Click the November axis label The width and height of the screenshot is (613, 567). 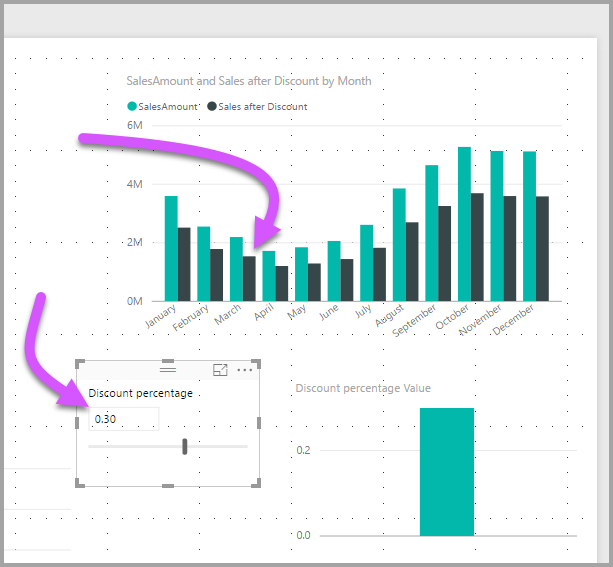480,320
